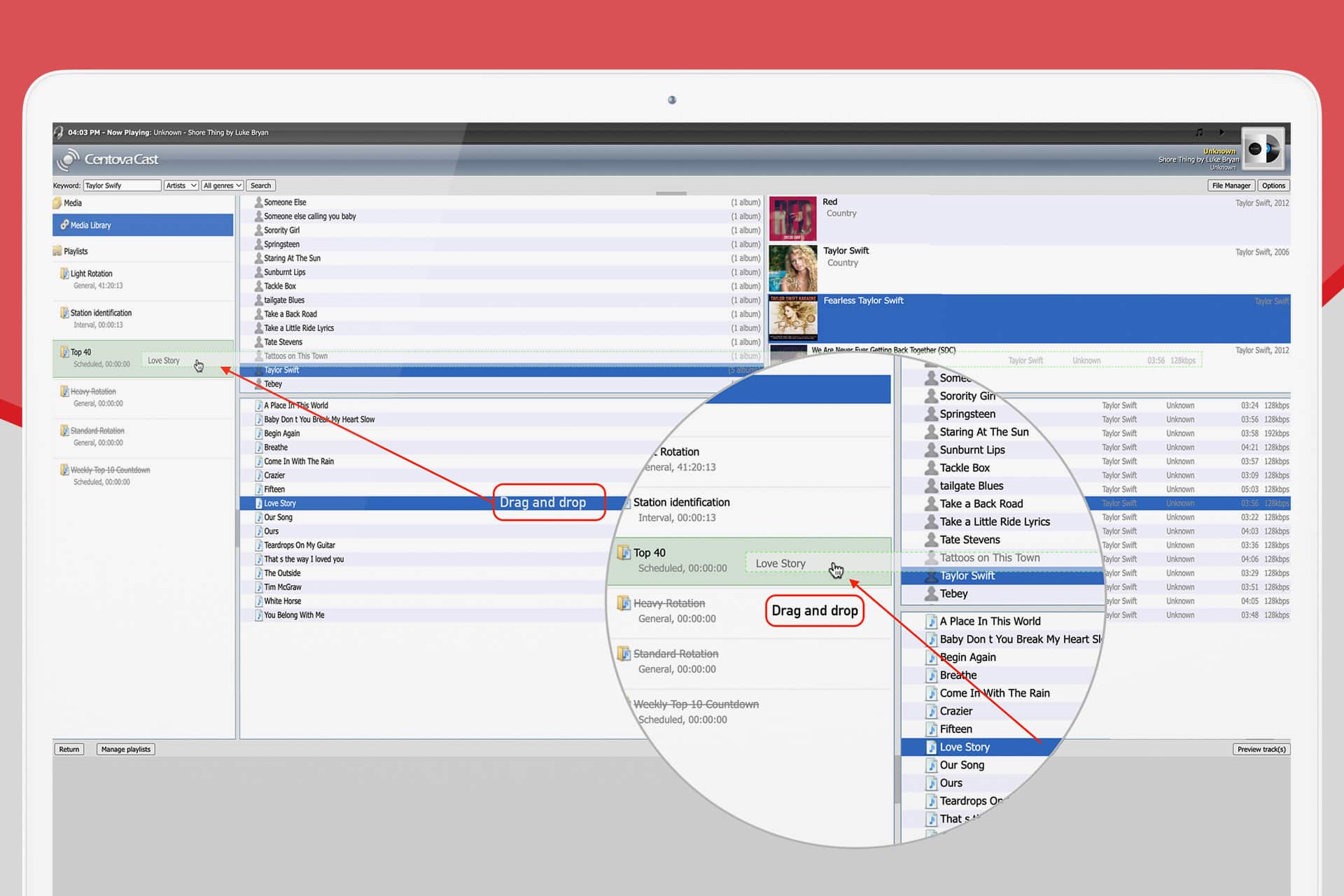Click the Top 40 playlist icon

(64, 352)
